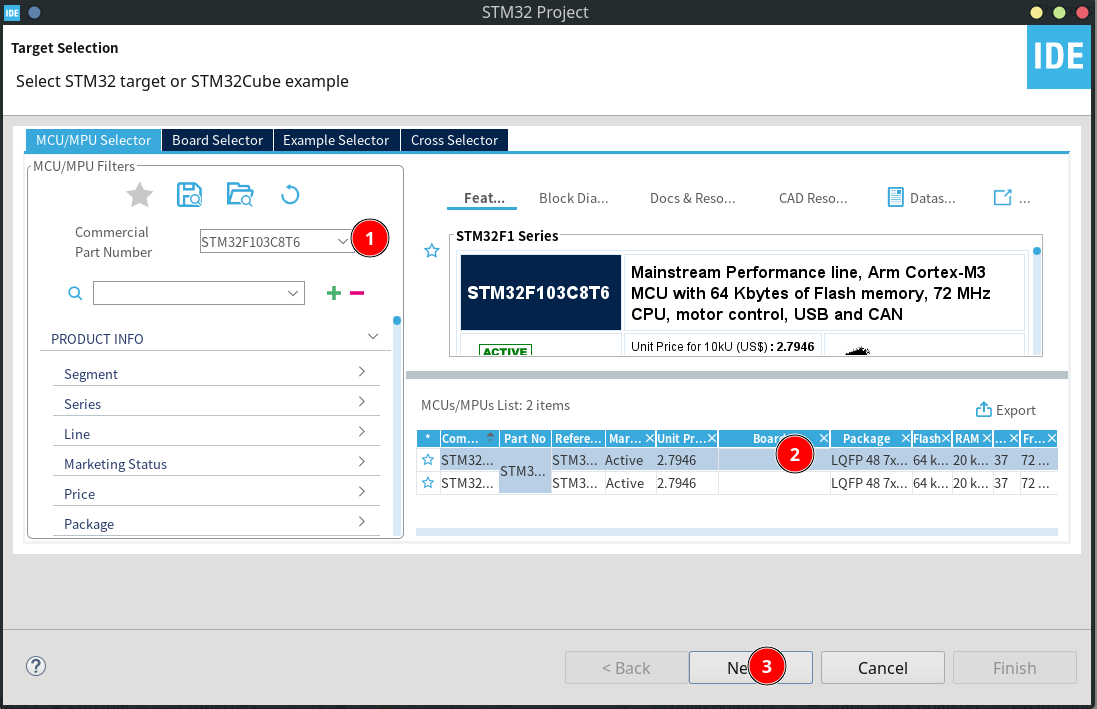Remove the Unit Pr... column via its X
The height and width of the screenshot is (709, 1097).
tap(712, 438)
